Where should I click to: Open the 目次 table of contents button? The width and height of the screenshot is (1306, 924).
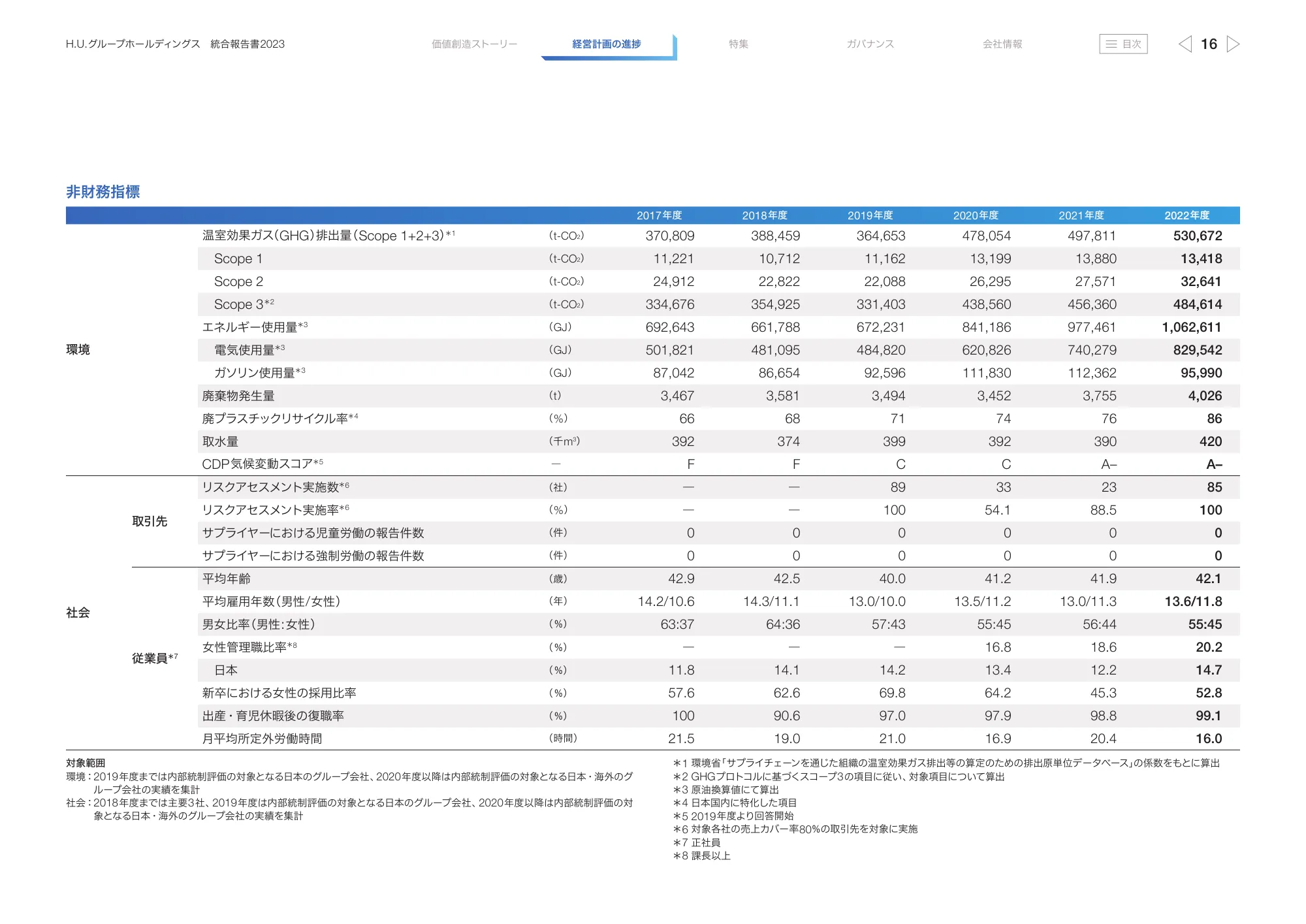coord(1123,44)
